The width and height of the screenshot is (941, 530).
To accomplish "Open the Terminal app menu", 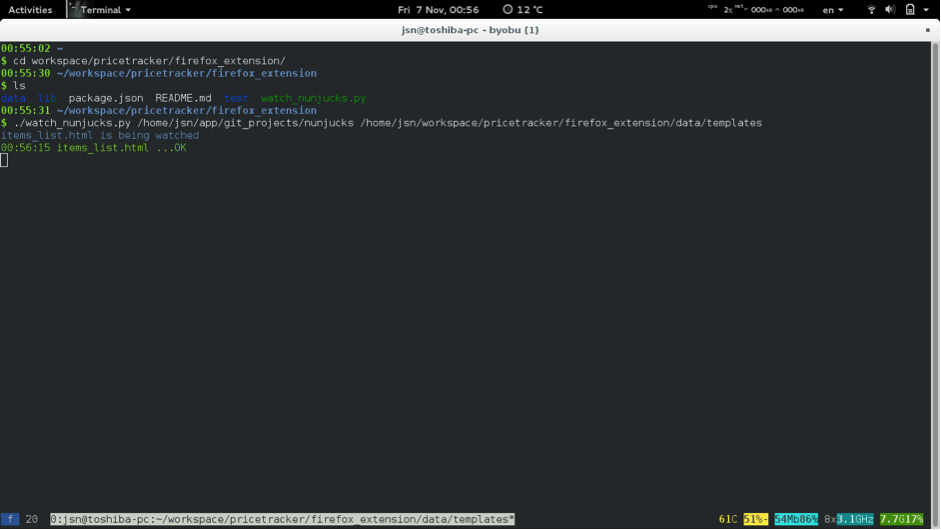I will (100, 10).
